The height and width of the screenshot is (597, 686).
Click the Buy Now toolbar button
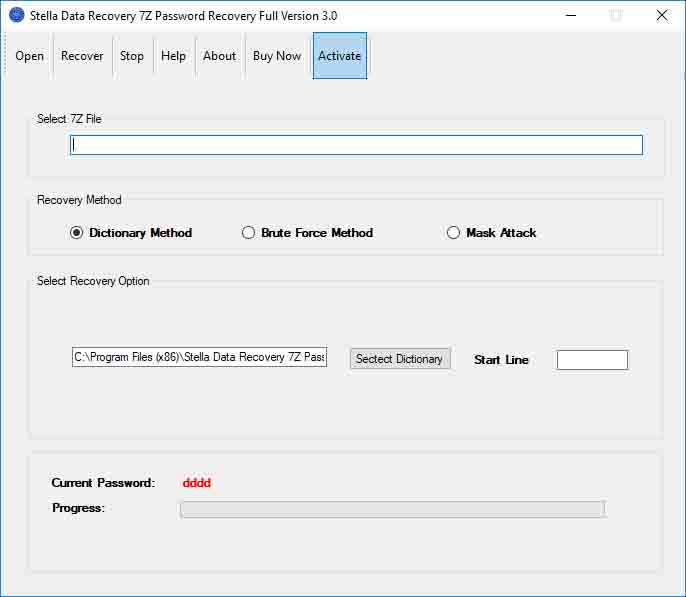click(277, 56)
